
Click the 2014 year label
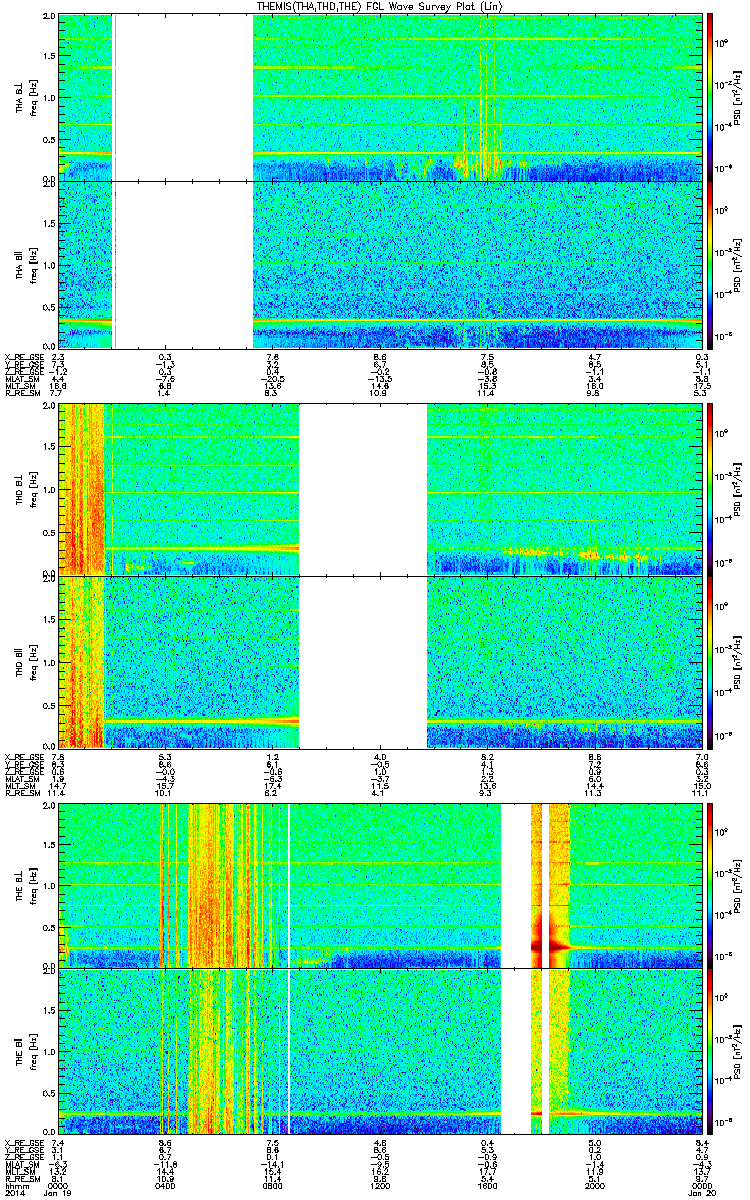point(13,1192)
